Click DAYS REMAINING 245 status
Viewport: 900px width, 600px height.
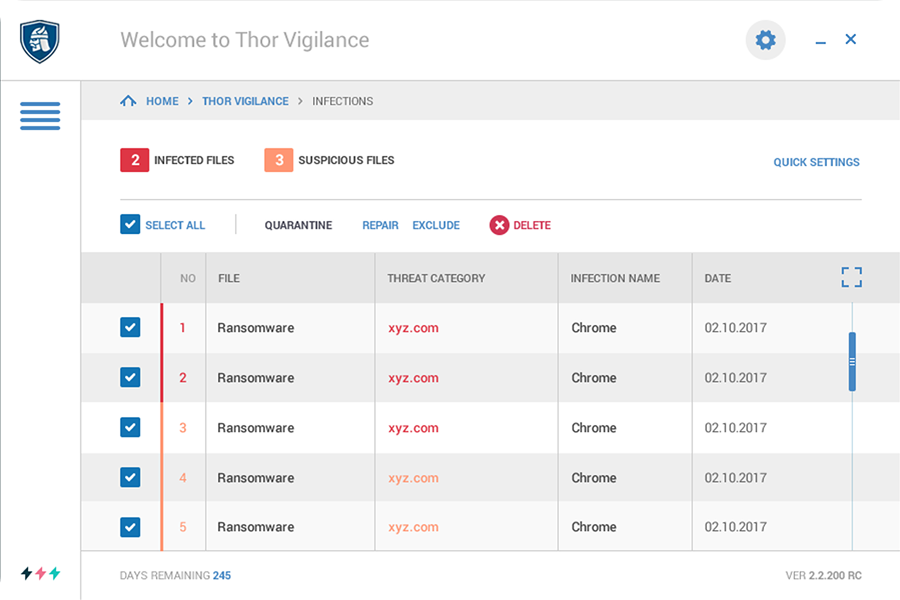click(175, 575)
